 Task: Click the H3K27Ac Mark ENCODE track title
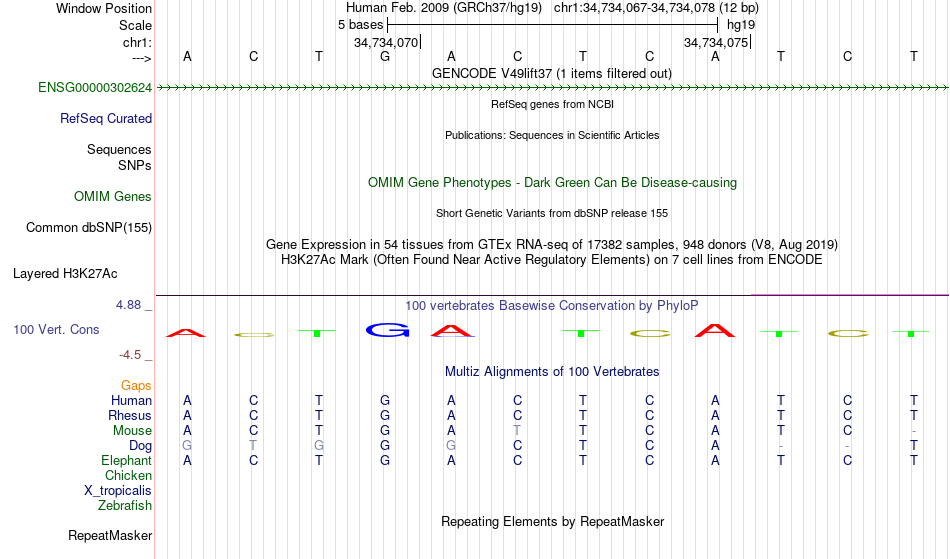(552, 260)
